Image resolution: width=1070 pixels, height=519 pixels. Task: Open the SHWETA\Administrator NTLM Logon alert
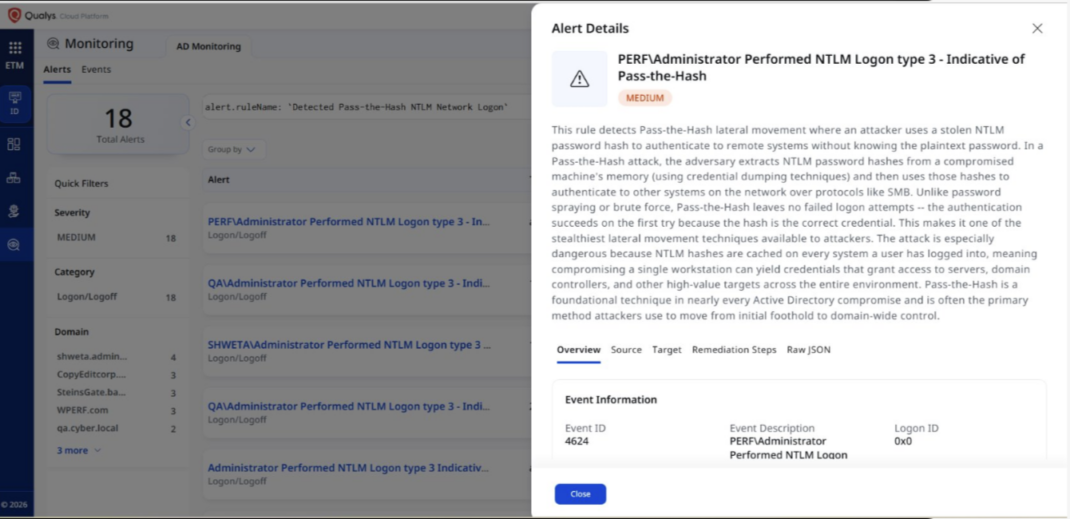[x=349, y=345]
